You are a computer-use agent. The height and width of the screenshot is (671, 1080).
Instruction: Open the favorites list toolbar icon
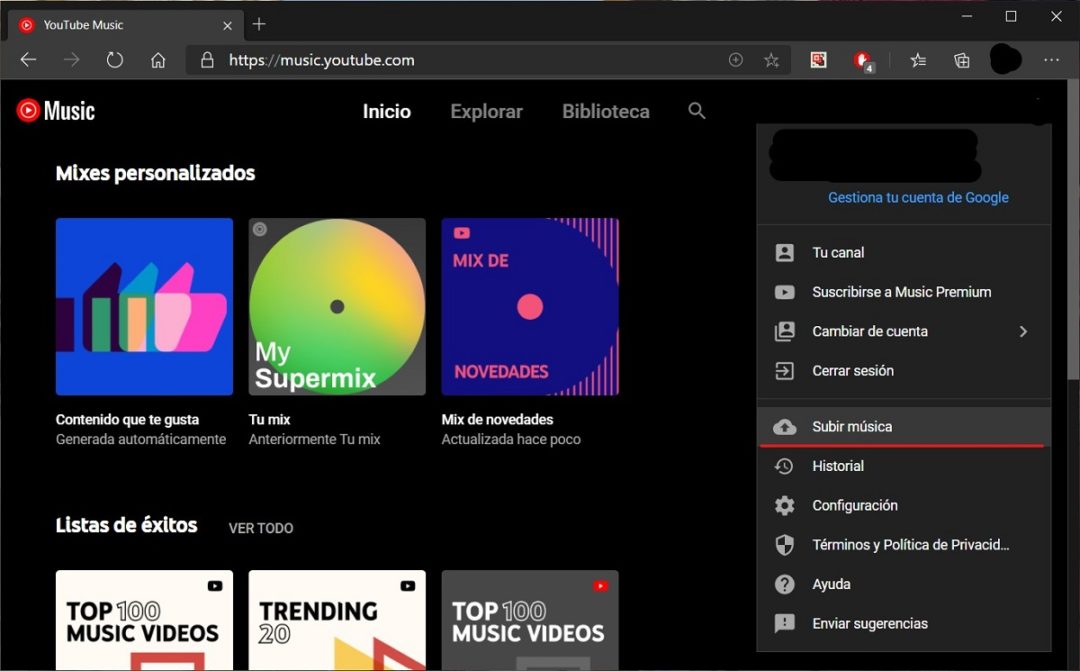tap(918, 61)
